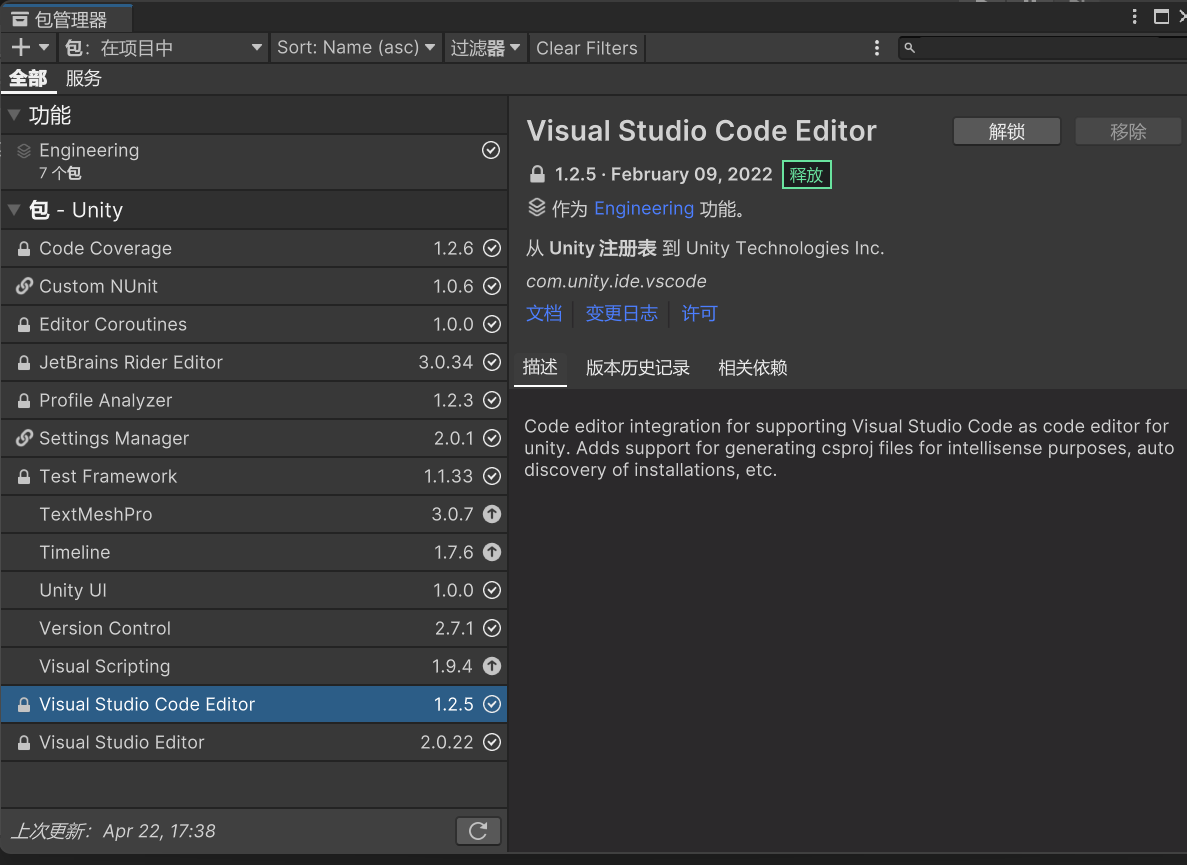Click the TextMeshPro update available arrow icon
This screenshot has width=1187, height=865.
[x=492, y=514]
